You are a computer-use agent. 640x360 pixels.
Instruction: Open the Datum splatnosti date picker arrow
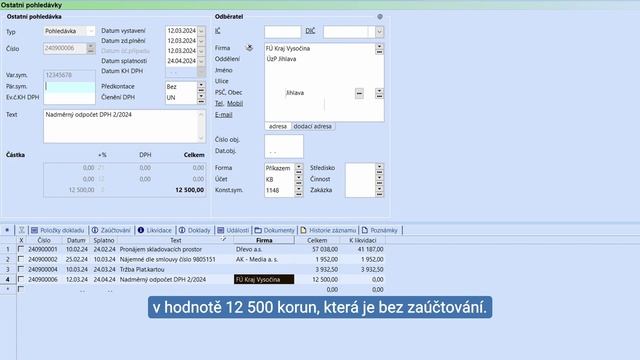click(x=201, y=61)
